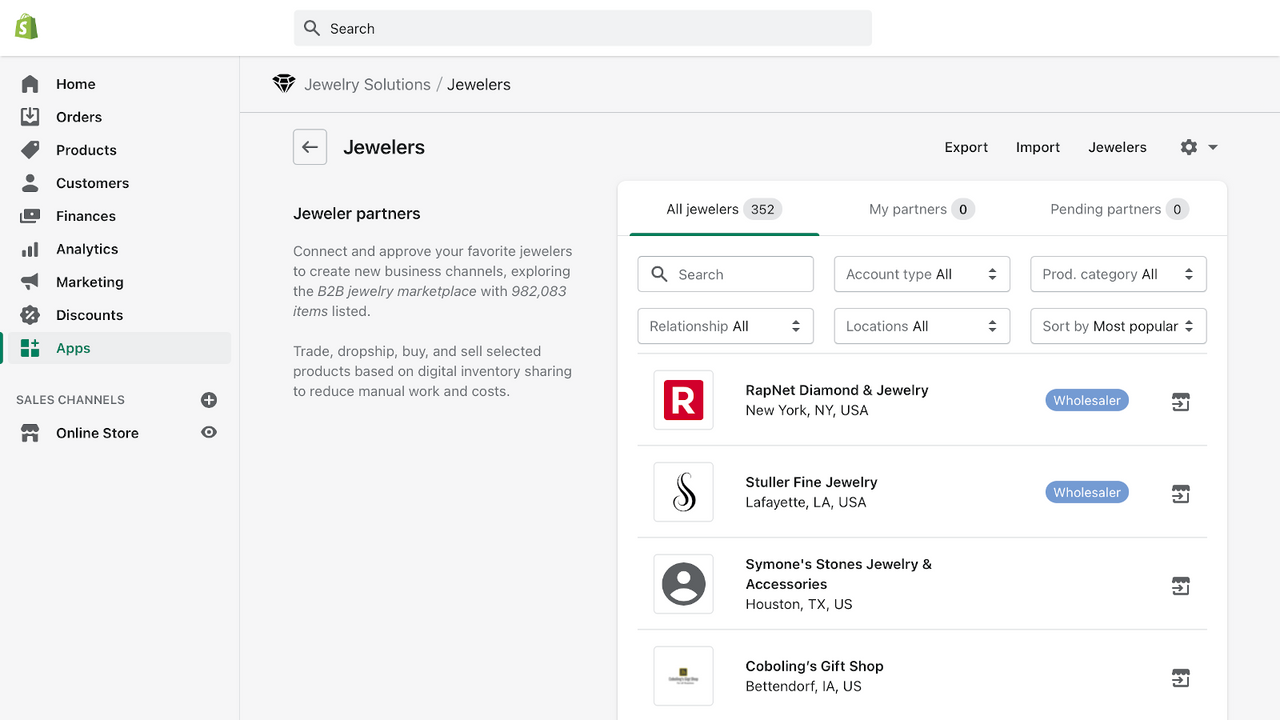Click the Discounts badge icon
This screenshot has height=720, width=1280.
30,315
